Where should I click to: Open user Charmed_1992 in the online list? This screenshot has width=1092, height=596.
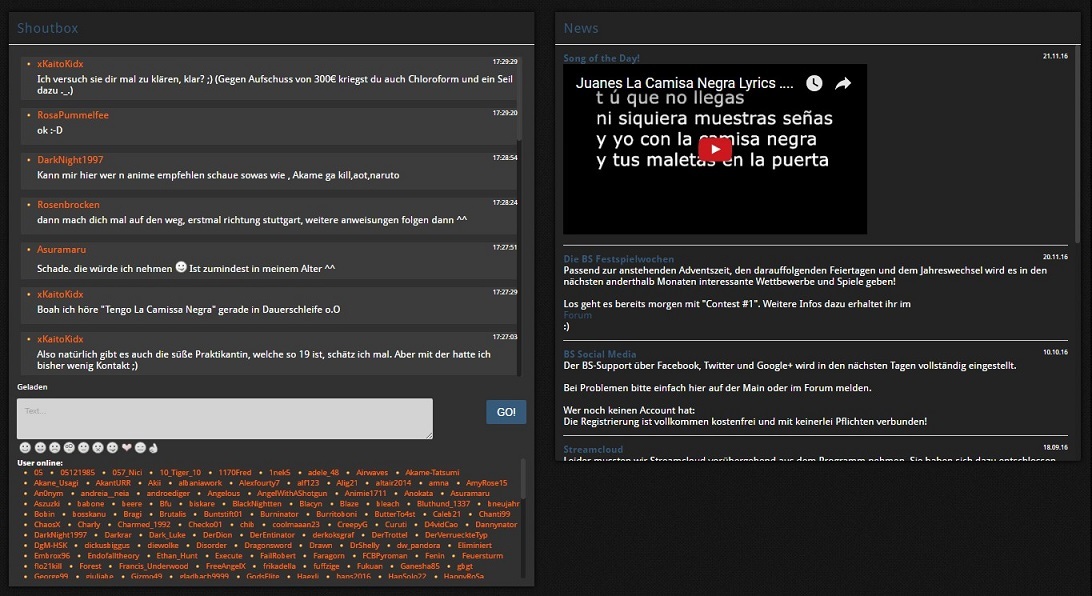[144, 524]
